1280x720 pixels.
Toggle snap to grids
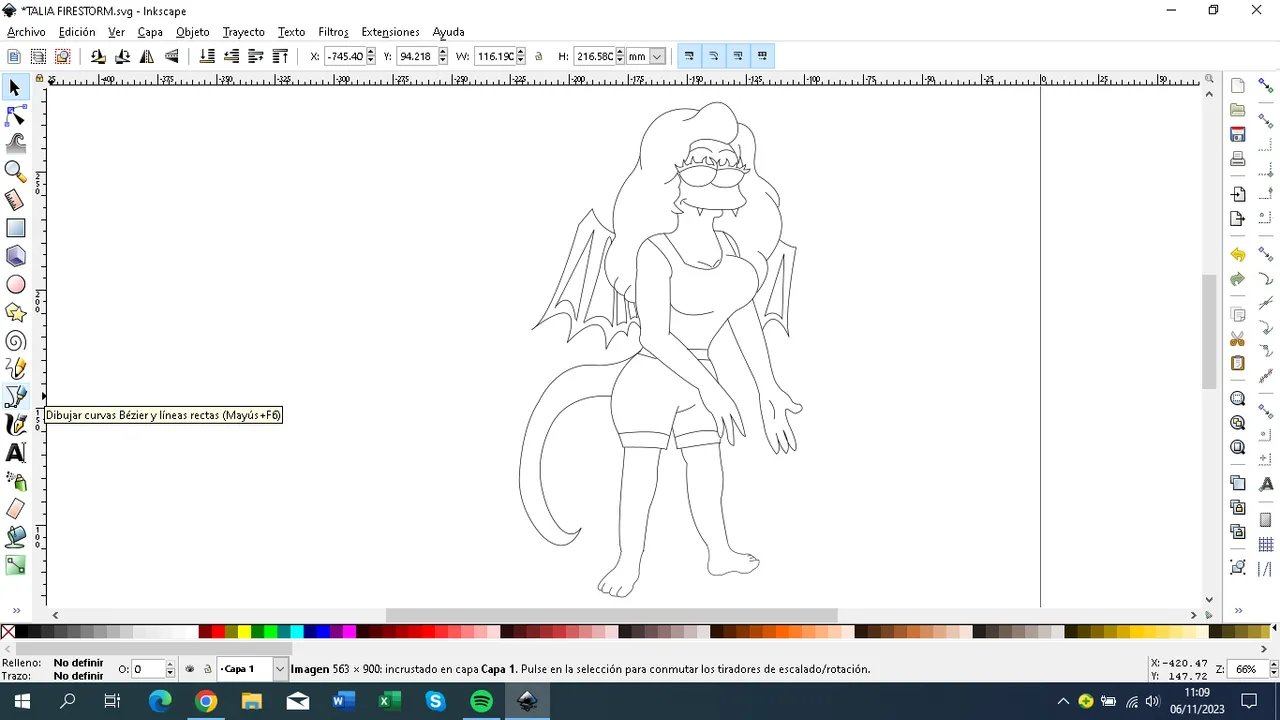click(1265, 546)
